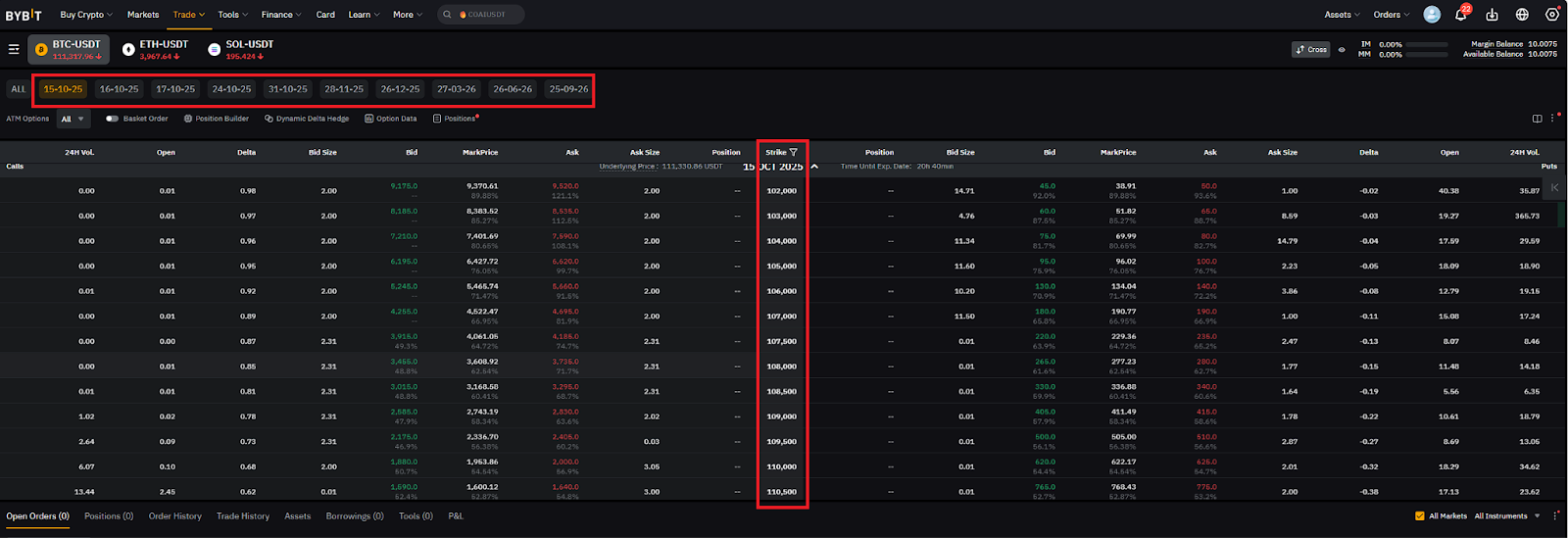The width and height of the screenshot is (1568, 538).
Task: Switch the Cross margin mode
Action: 1311,49
